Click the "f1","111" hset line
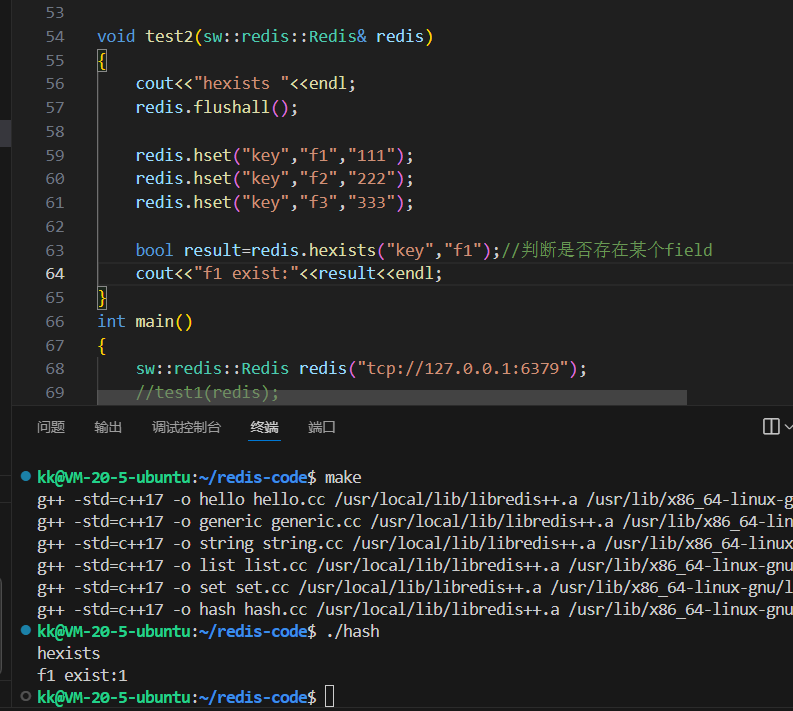The image size is (793, 711). 275,155
